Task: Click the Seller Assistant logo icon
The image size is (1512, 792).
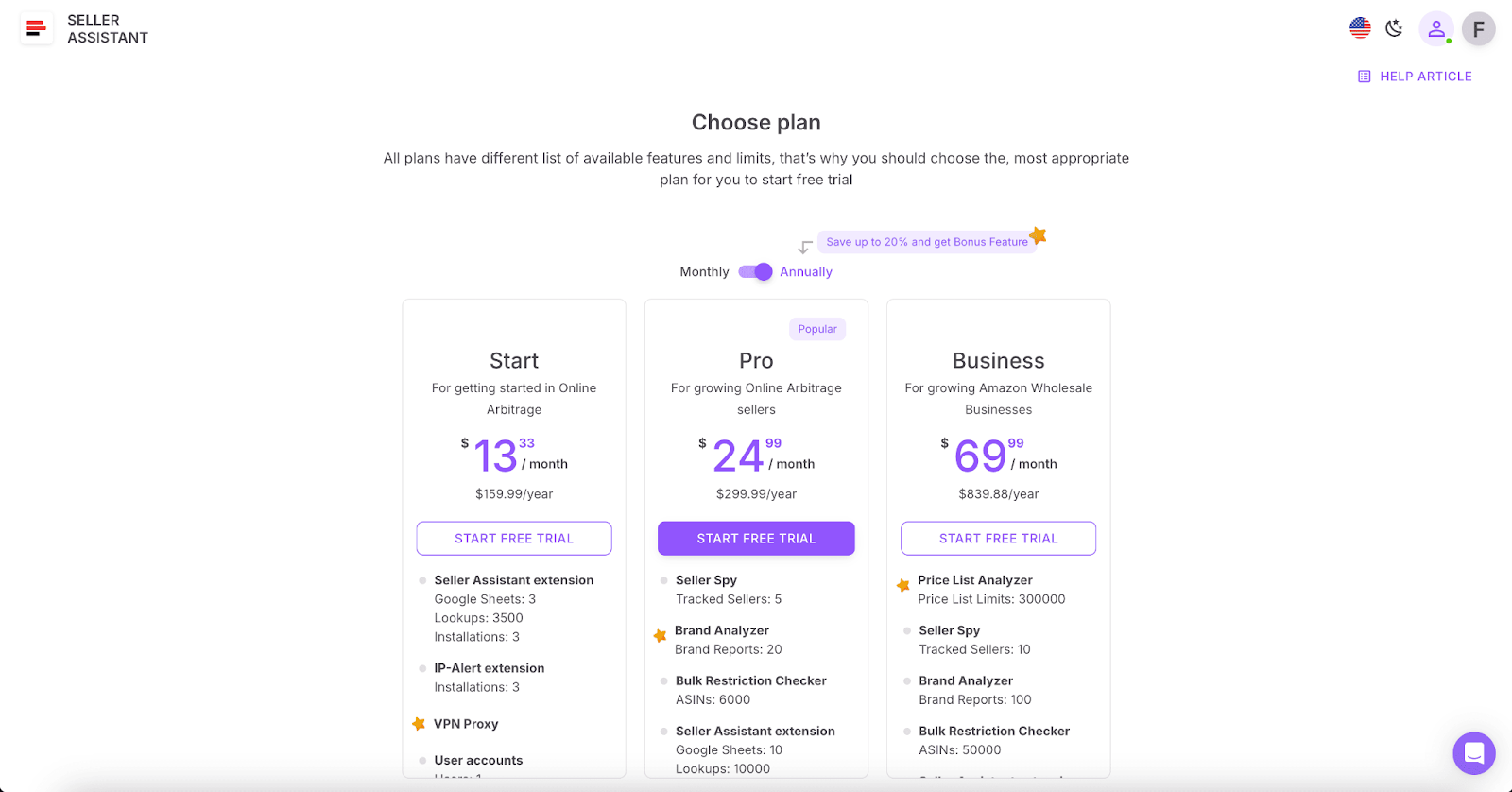Action: point(36,28)
